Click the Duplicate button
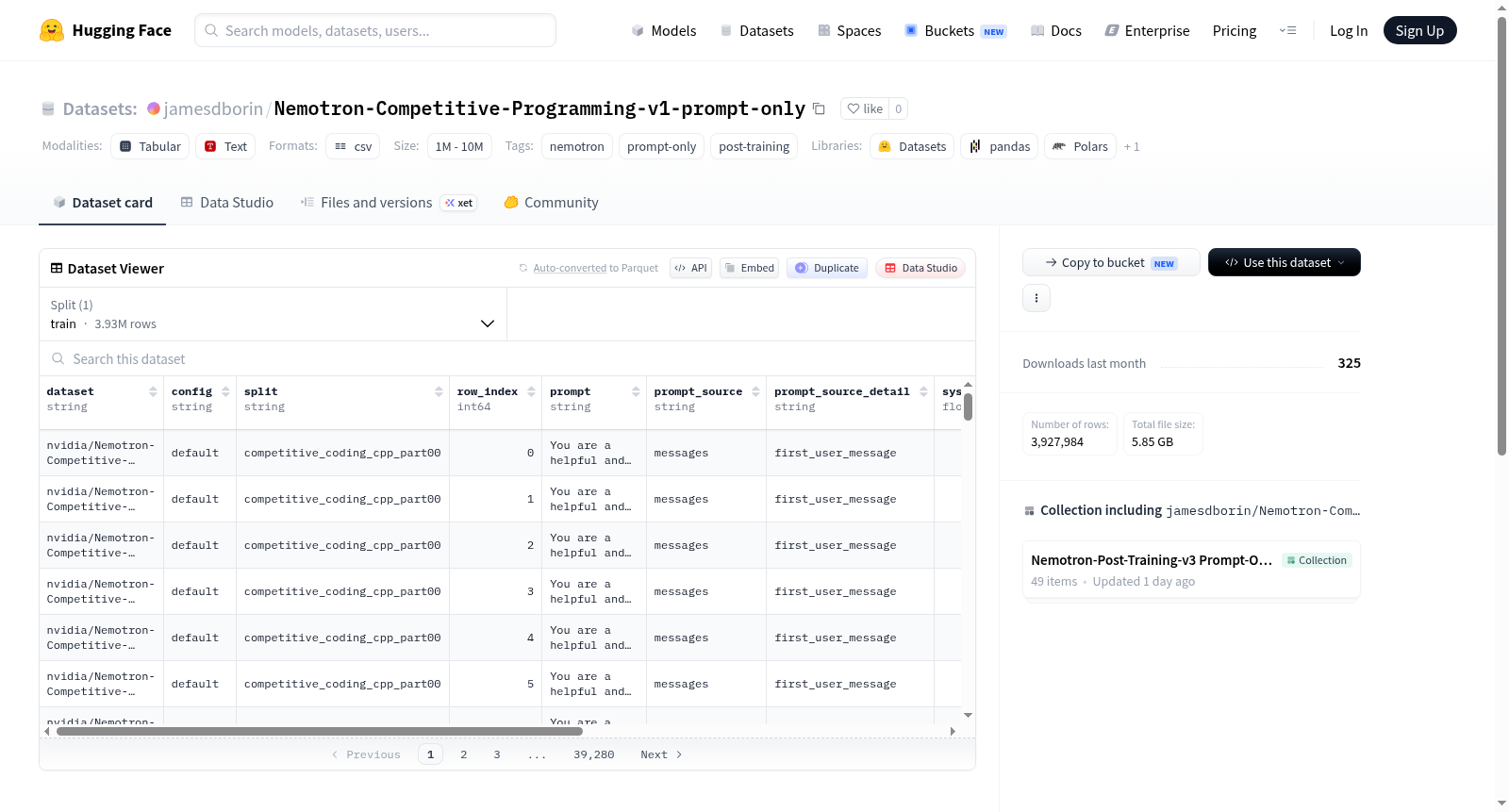Screen dimensions: 1509x812 (x=827, y=268)
